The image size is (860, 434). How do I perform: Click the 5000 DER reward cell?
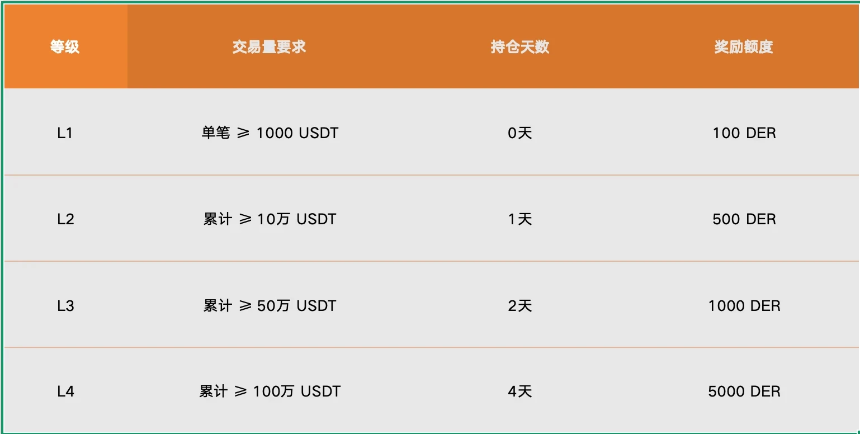click(744, 391)
